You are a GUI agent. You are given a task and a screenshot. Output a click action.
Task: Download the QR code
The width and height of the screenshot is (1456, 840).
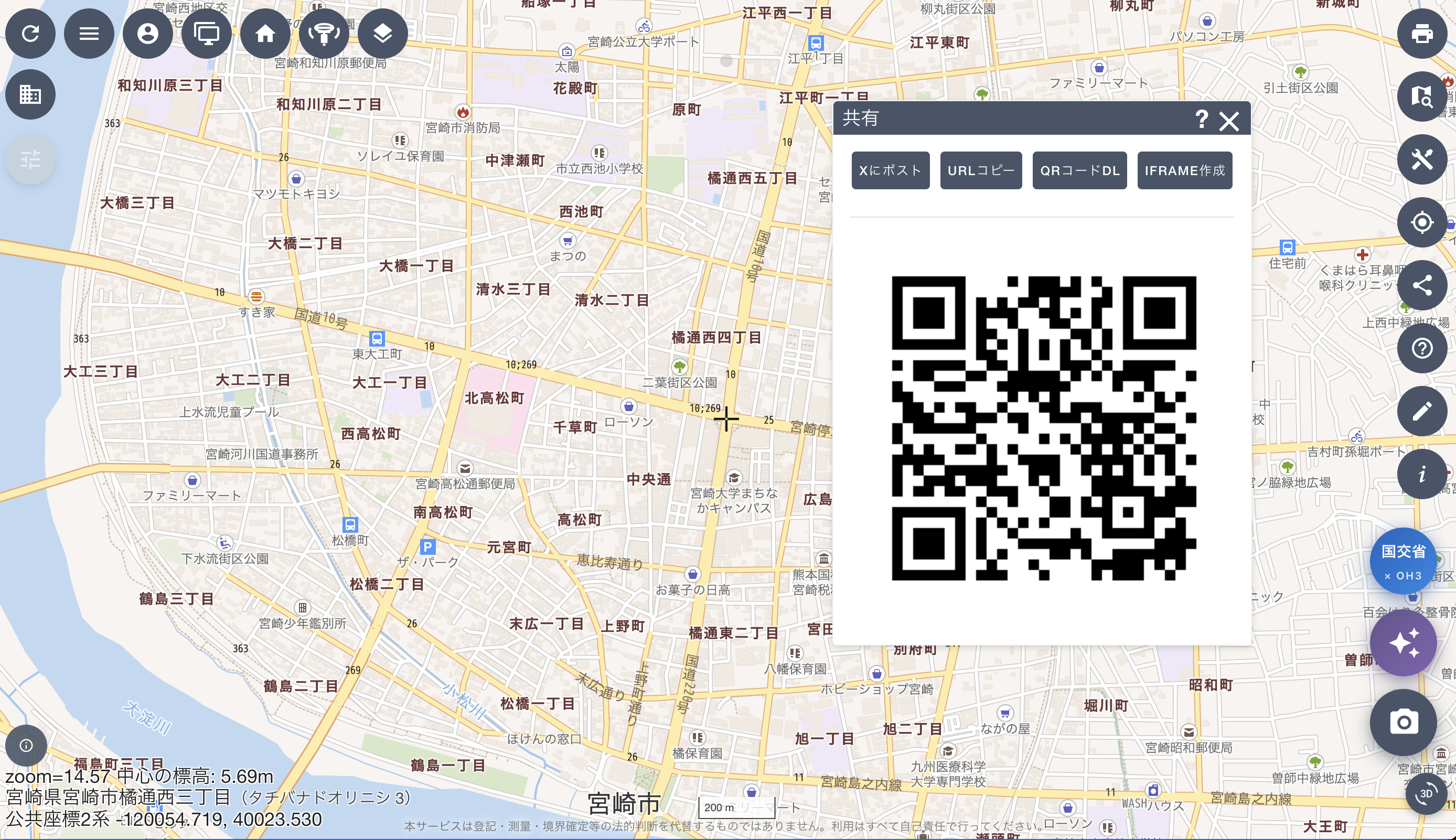click(x=1079, y=171)
